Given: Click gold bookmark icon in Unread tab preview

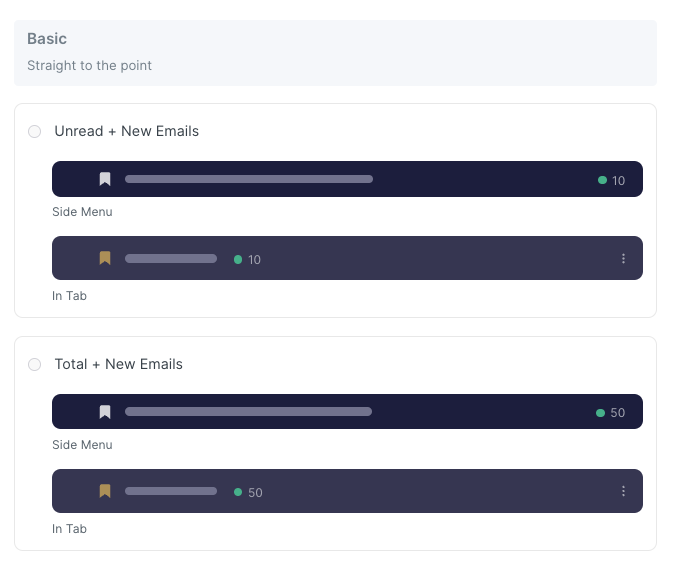Looking at the screenshot, I should [105, 258].
